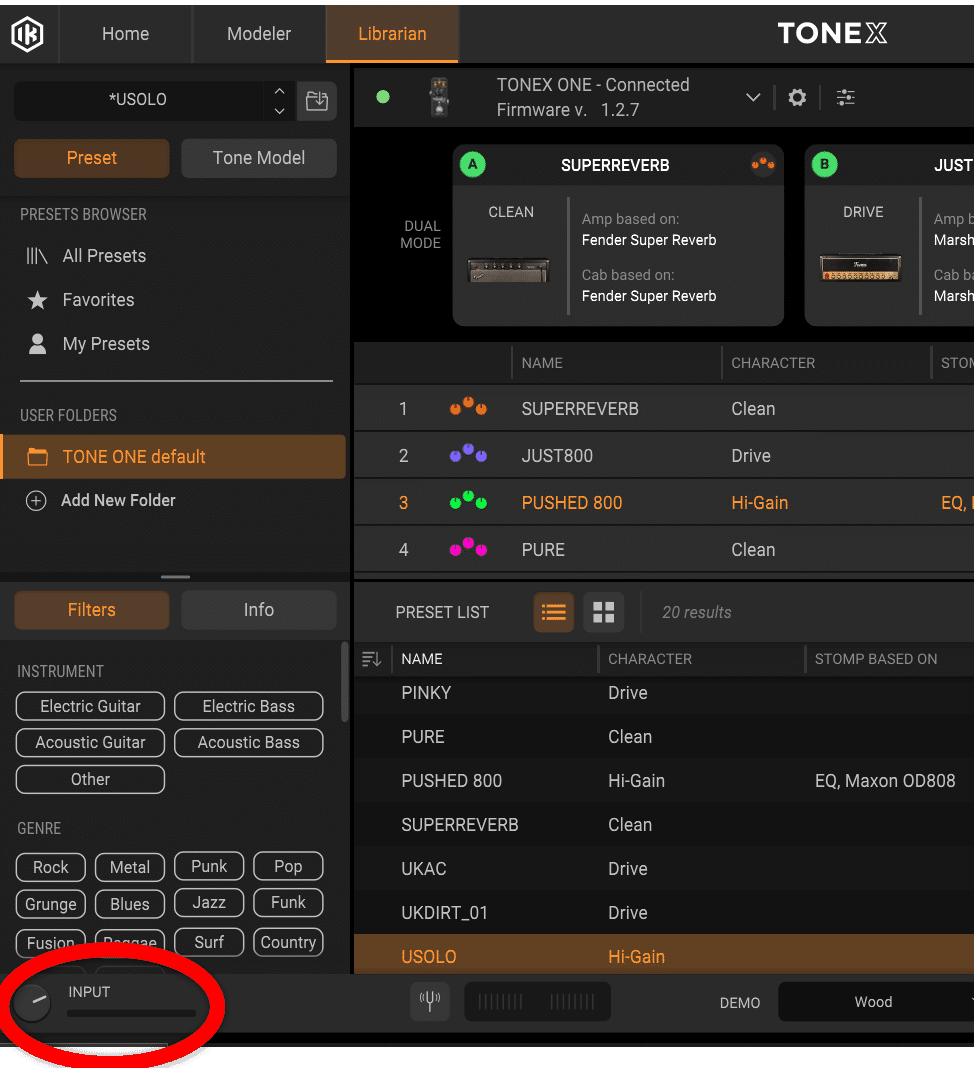The image size is (974, 1068).
Task: Switch to the Modeler tab
Action: pyautogui.click(x=258, y=33)
